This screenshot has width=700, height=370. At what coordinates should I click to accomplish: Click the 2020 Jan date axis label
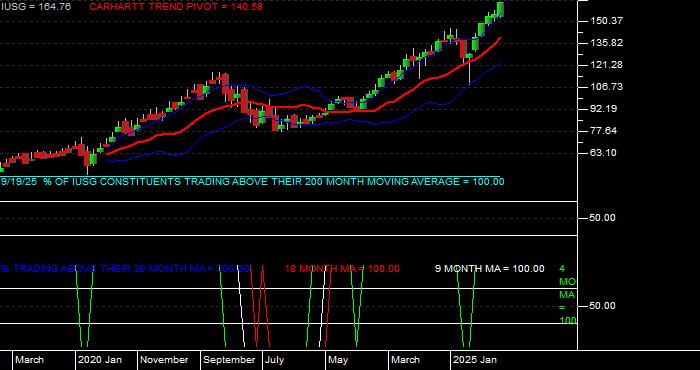pyautogui.click(x=100, y=360)
